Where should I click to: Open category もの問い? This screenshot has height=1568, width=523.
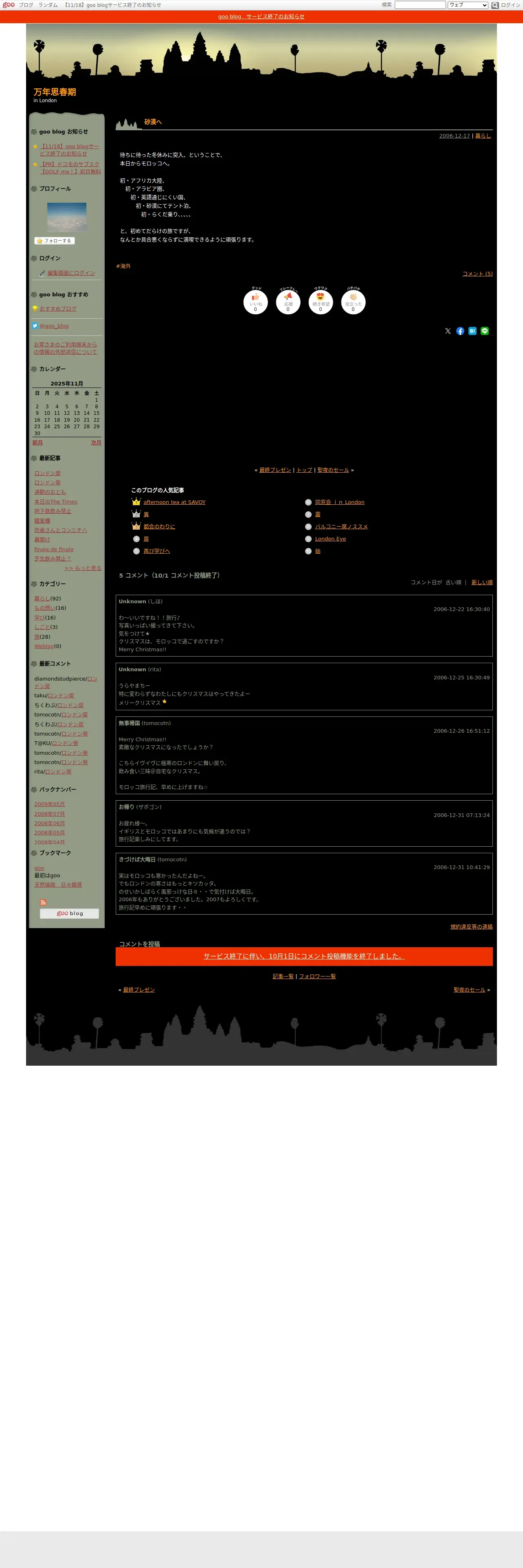point(44,608)
